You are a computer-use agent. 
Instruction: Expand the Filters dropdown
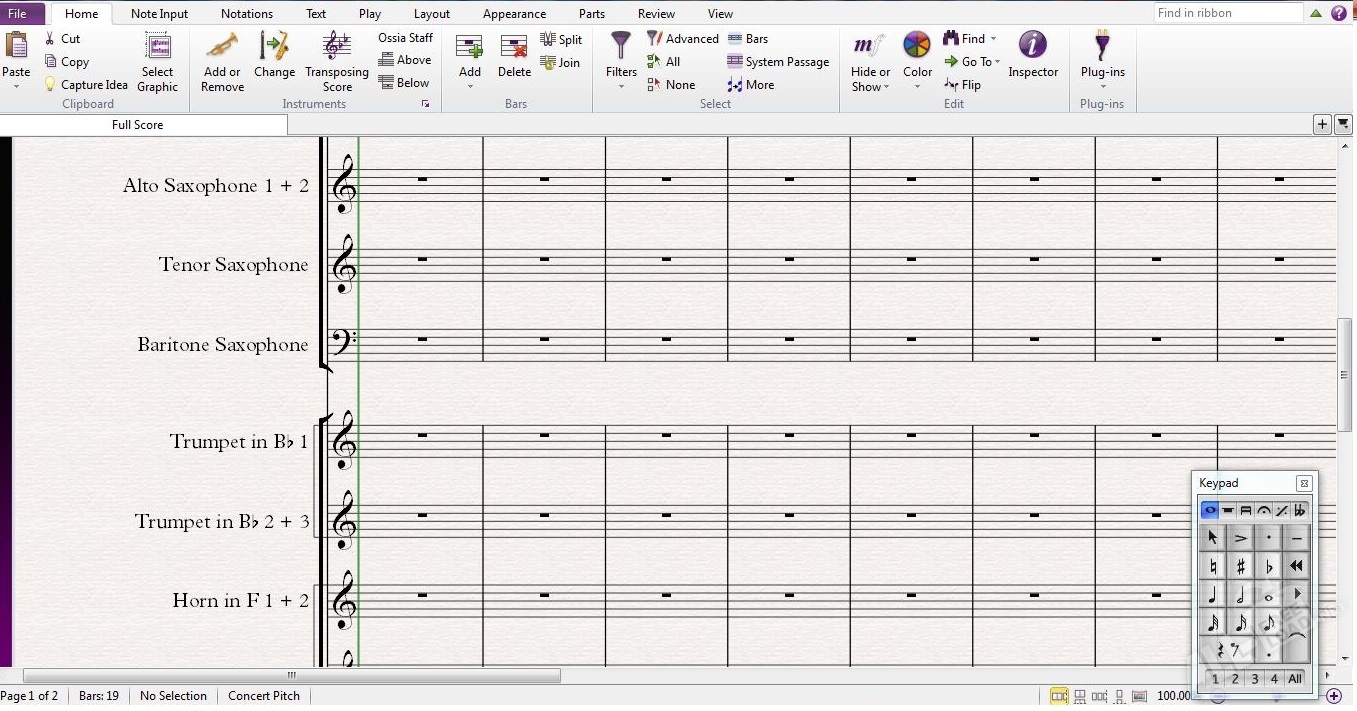click(621, 87)
